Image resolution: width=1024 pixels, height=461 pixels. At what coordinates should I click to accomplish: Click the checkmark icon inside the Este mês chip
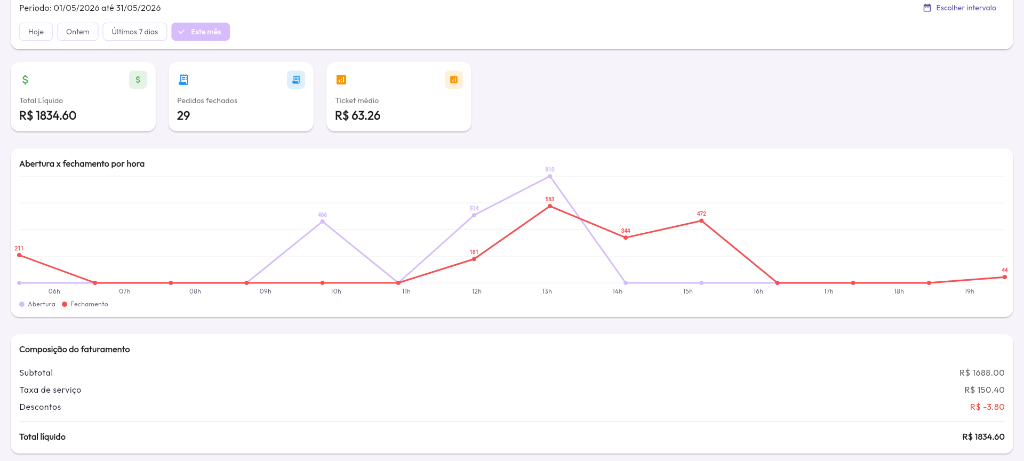(x=182, y=31)
